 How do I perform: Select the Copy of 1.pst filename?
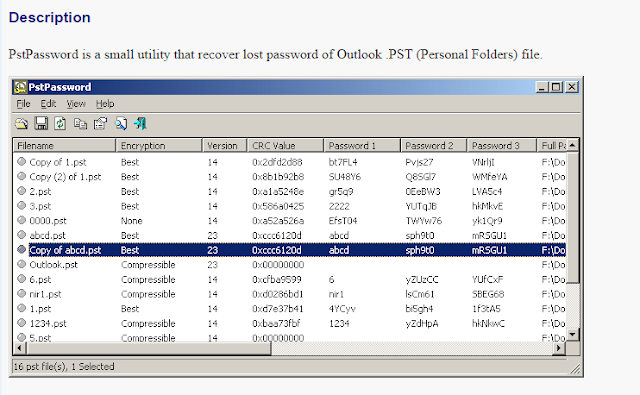coord(58,162)
